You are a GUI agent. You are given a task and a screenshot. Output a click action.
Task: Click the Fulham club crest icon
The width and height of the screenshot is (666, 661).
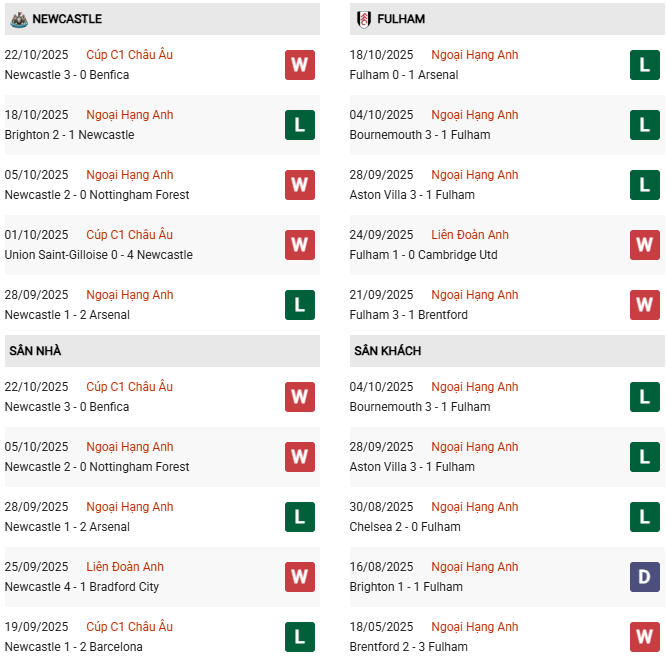pyautogui.click(x=363, y=19)
